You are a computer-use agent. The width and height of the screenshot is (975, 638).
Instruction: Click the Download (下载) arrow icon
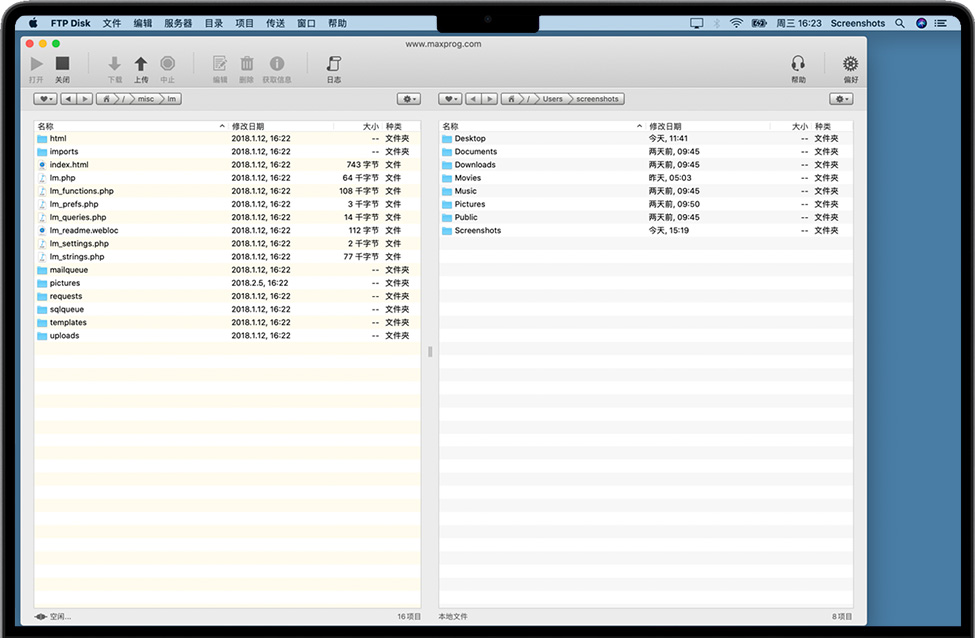coord(114,64)
